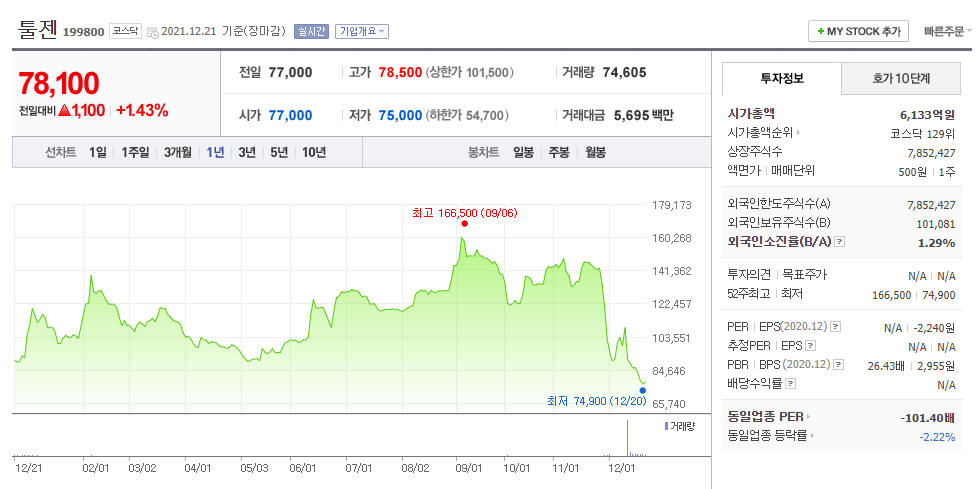Click the 하한가 54,700 text

[x=467, y=115]
